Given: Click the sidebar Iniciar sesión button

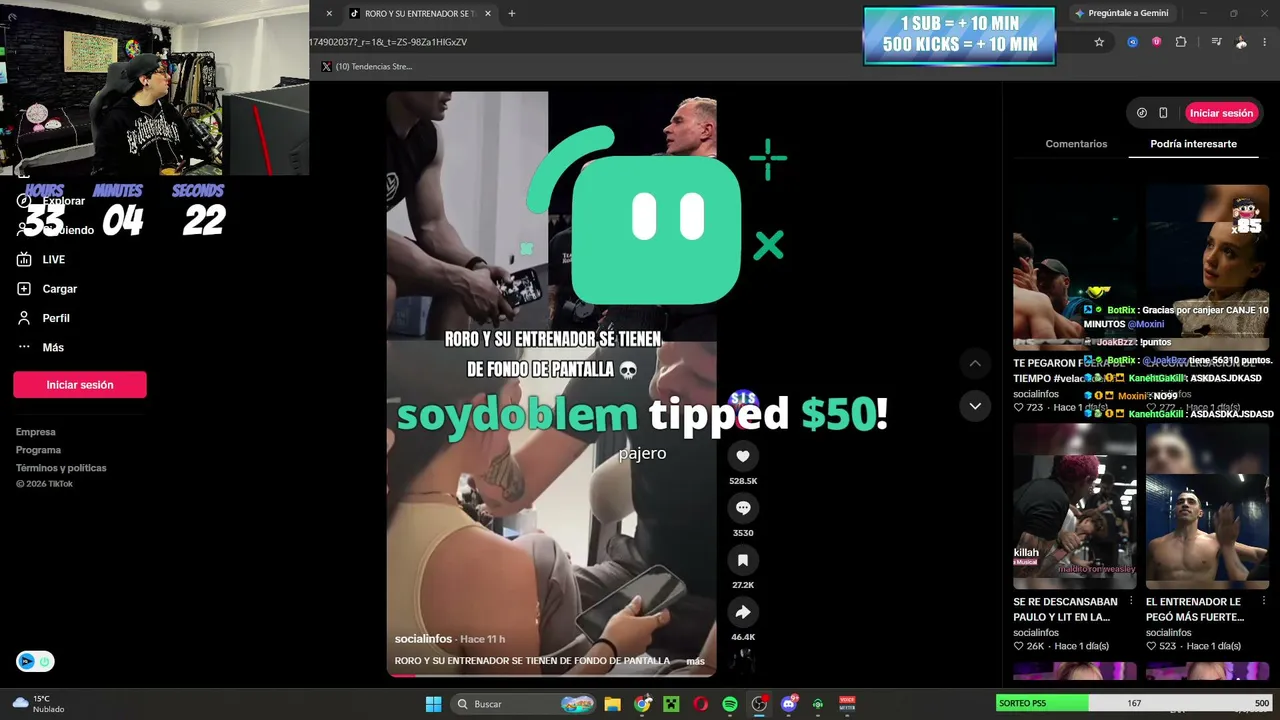Looking at the screenshot, I should 80,385.
